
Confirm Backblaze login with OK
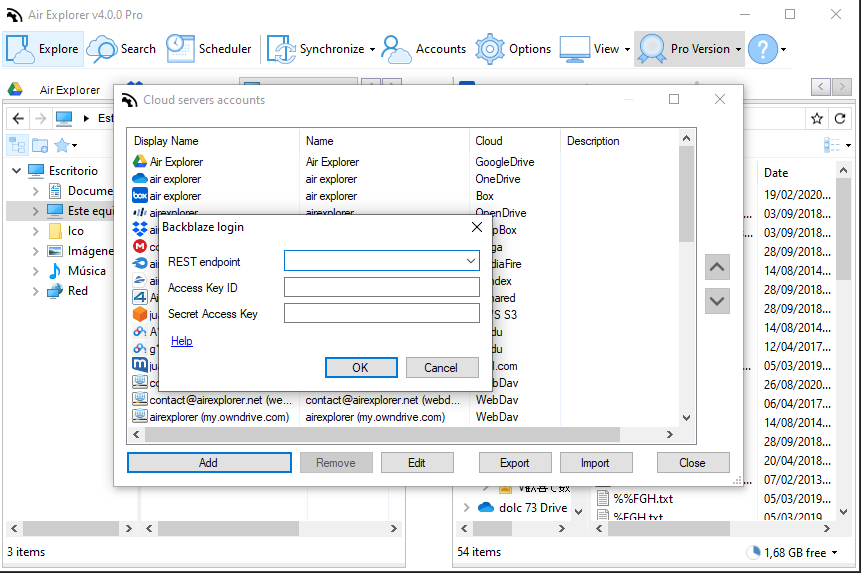[361, 368]
